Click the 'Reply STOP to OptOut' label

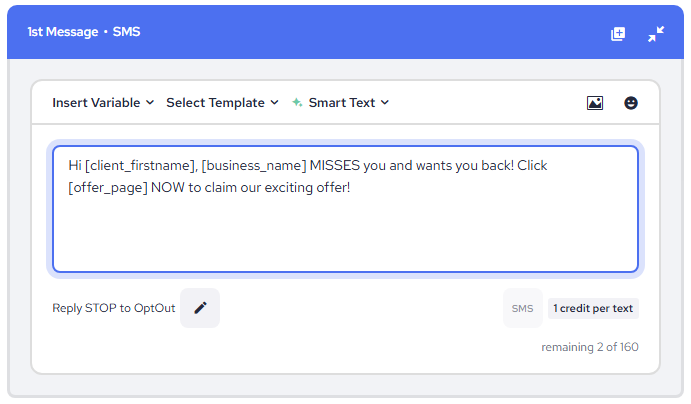pyautogui.click(x=113, y=308)
